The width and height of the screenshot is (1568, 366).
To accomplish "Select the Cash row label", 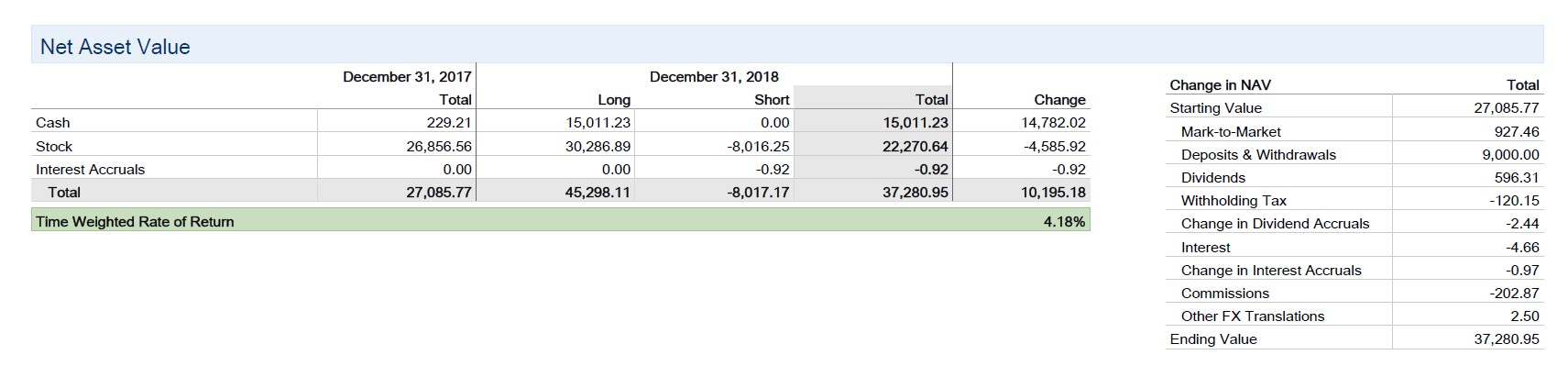I will 53,123.
